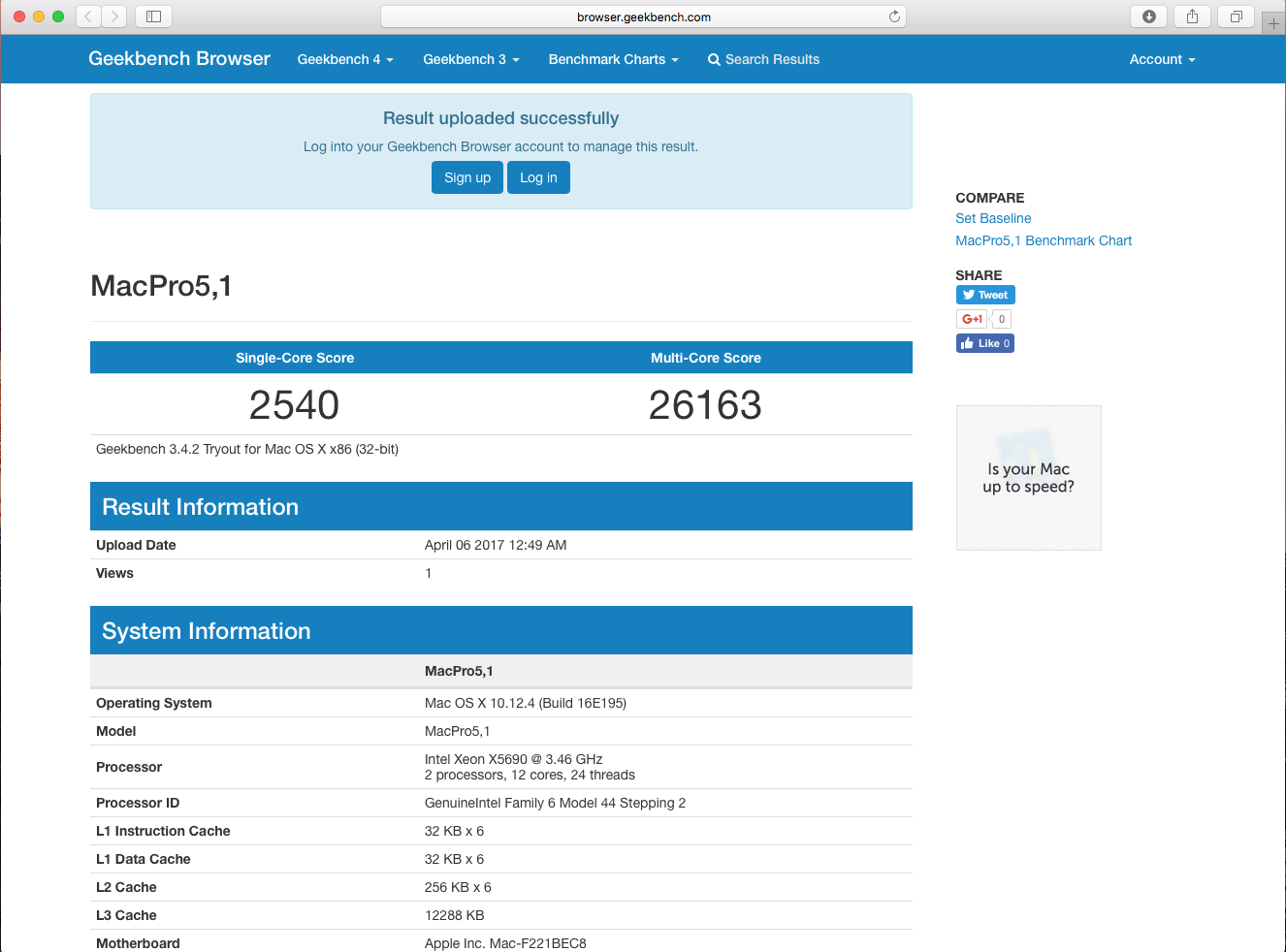Click the Multi-Core Score column header

coord(706,358)
